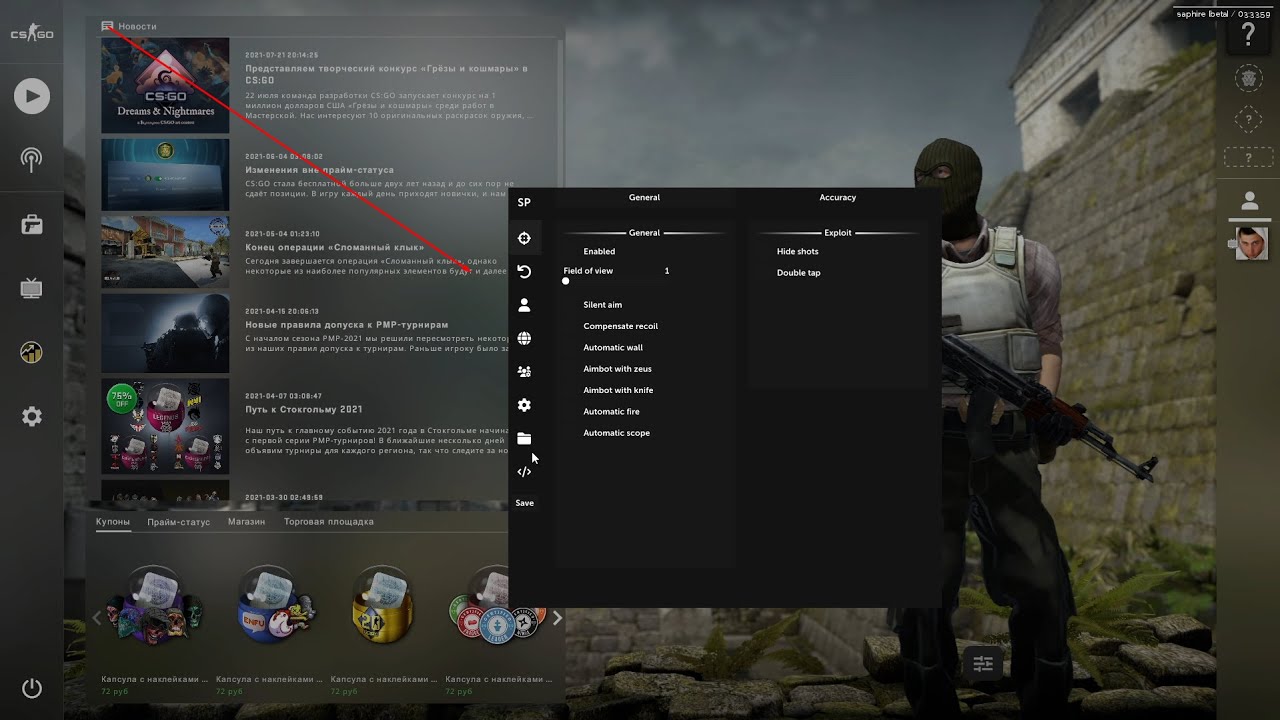This screenshot has width=1280, height=720.
Task: Open the code scripts section in cheat menu
Action: coord(524,471)
